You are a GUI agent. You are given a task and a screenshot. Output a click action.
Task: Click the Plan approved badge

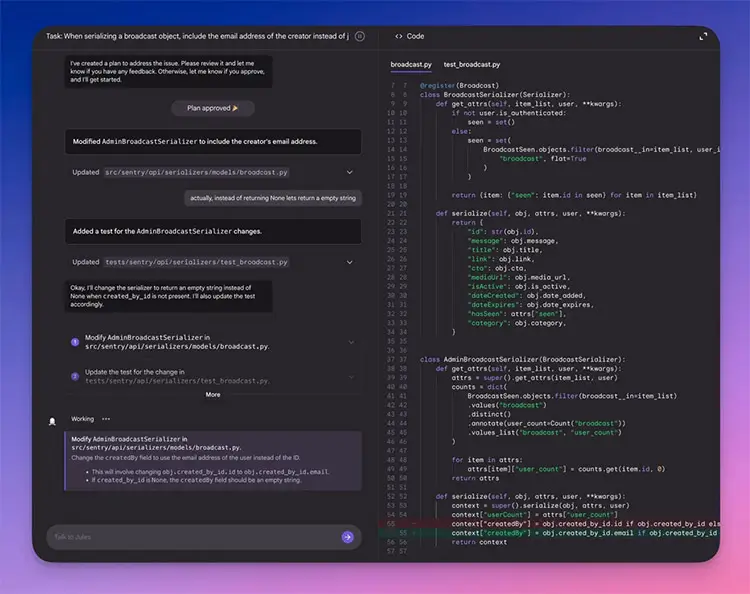(x=212, y=108)
